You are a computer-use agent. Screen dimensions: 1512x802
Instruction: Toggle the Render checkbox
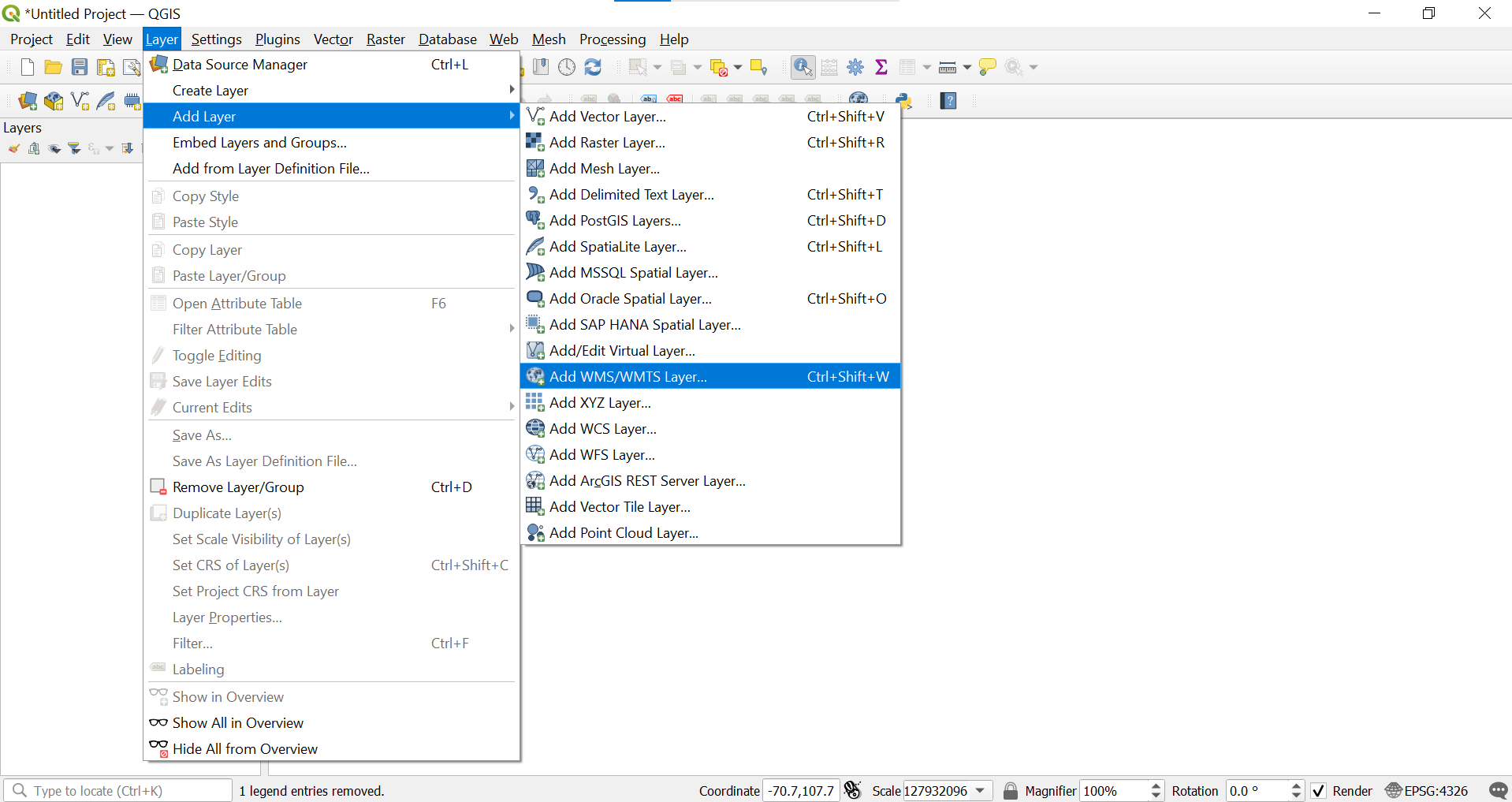point(1318,791)
